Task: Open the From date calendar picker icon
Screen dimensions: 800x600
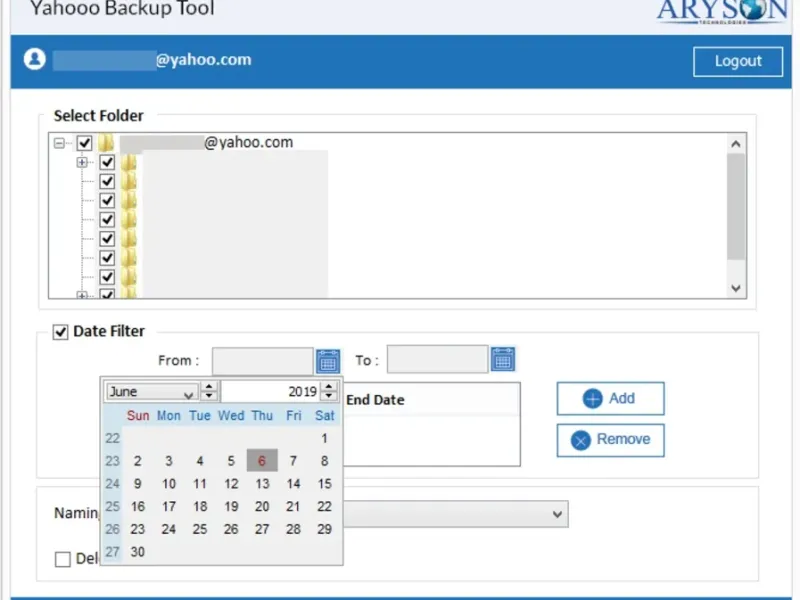Action: (328, 361)
